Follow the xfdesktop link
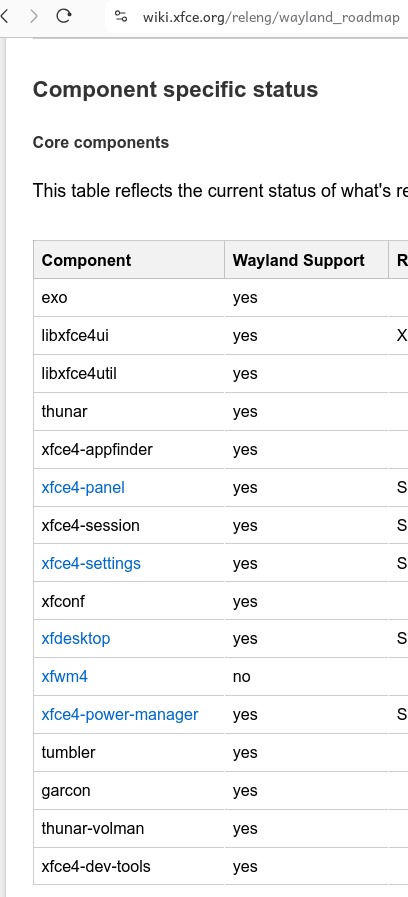 [x=76, y=638]
